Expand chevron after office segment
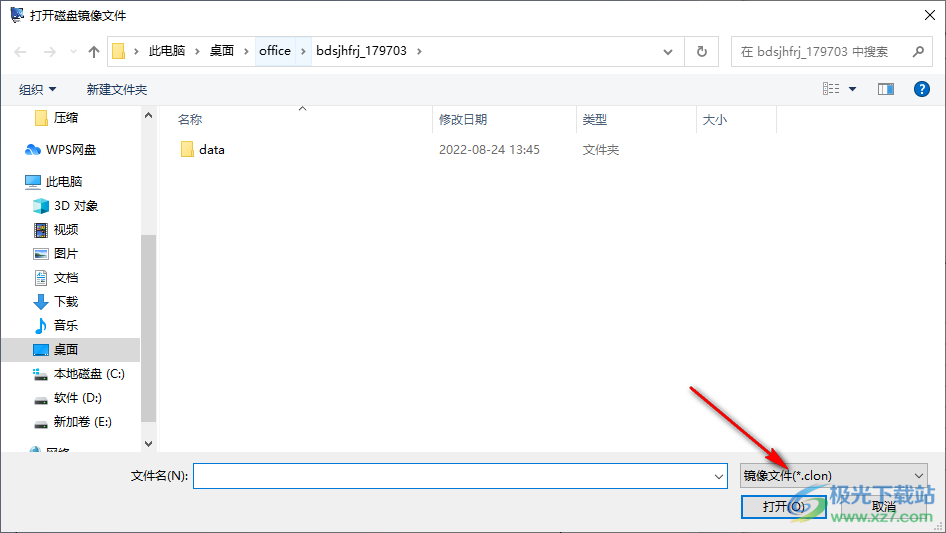 pos(303,51)
